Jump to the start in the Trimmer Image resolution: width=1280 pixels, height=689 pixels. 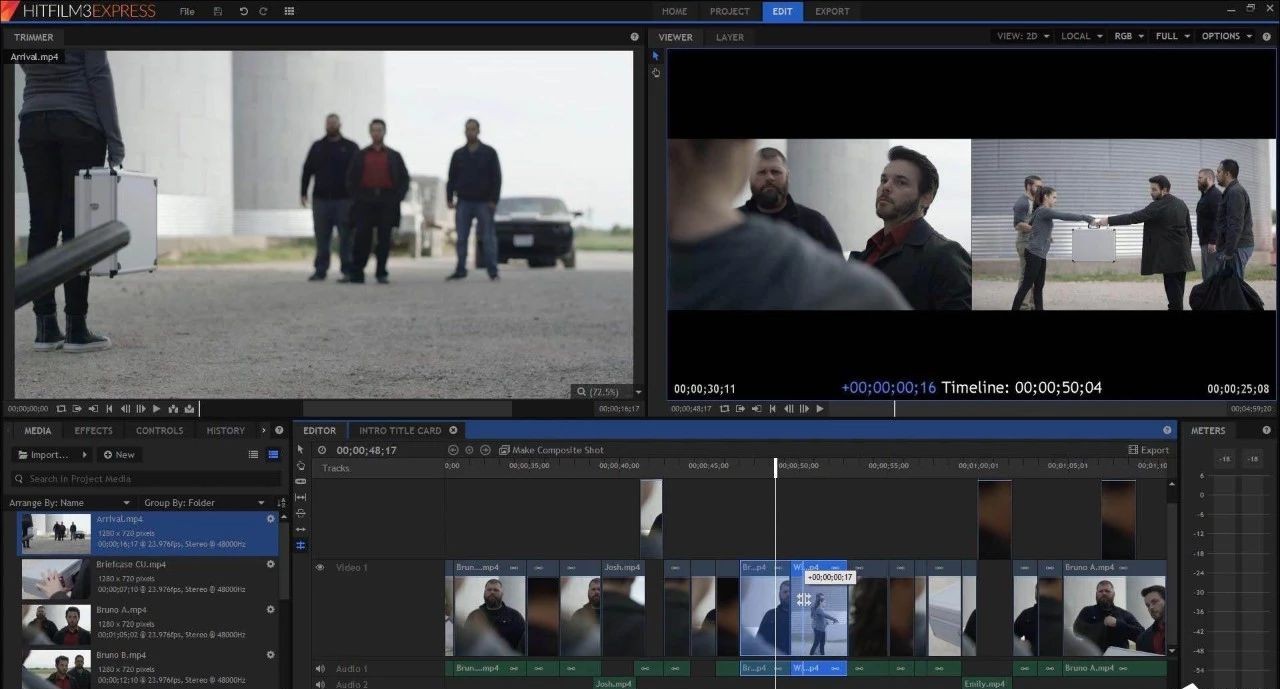tap(109, 409)
